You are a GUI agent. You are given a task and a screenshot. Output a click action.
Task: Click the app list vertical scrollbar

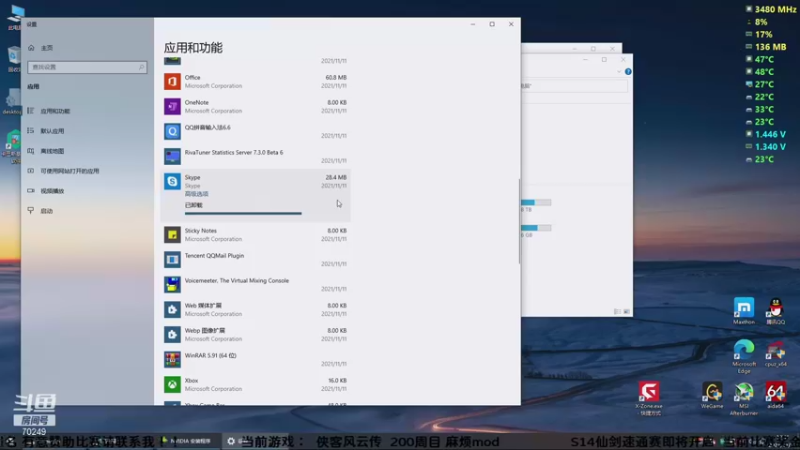(519, 221)
